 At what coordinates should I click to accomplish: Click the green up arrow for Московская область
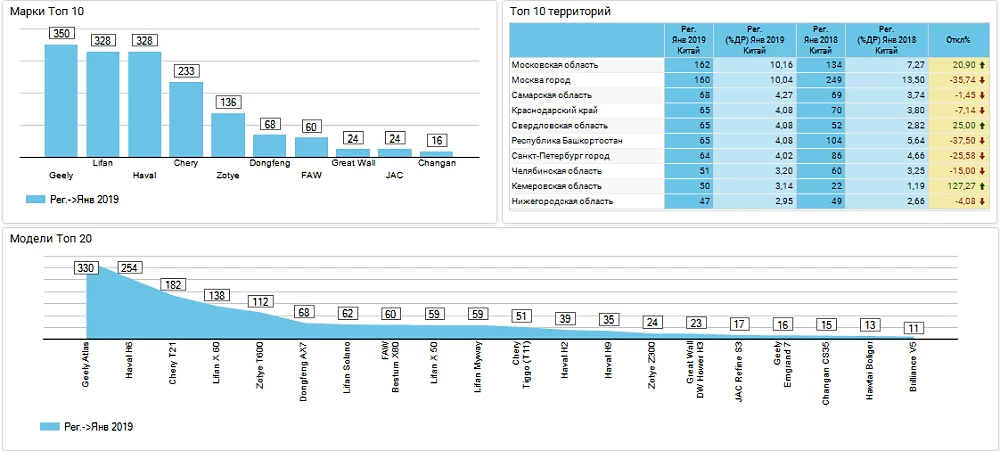[981, 65]
